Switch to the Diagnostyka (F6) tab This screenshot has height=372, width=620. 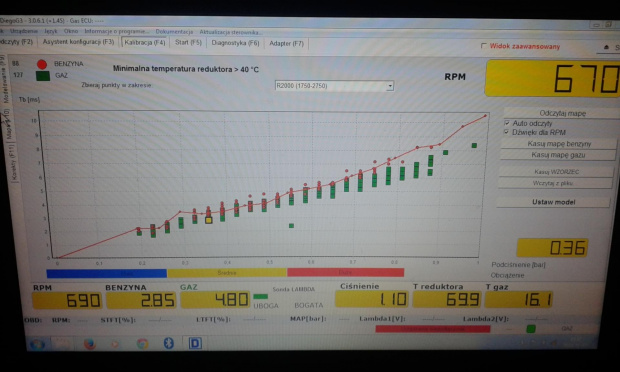click(x=235, y=43)
